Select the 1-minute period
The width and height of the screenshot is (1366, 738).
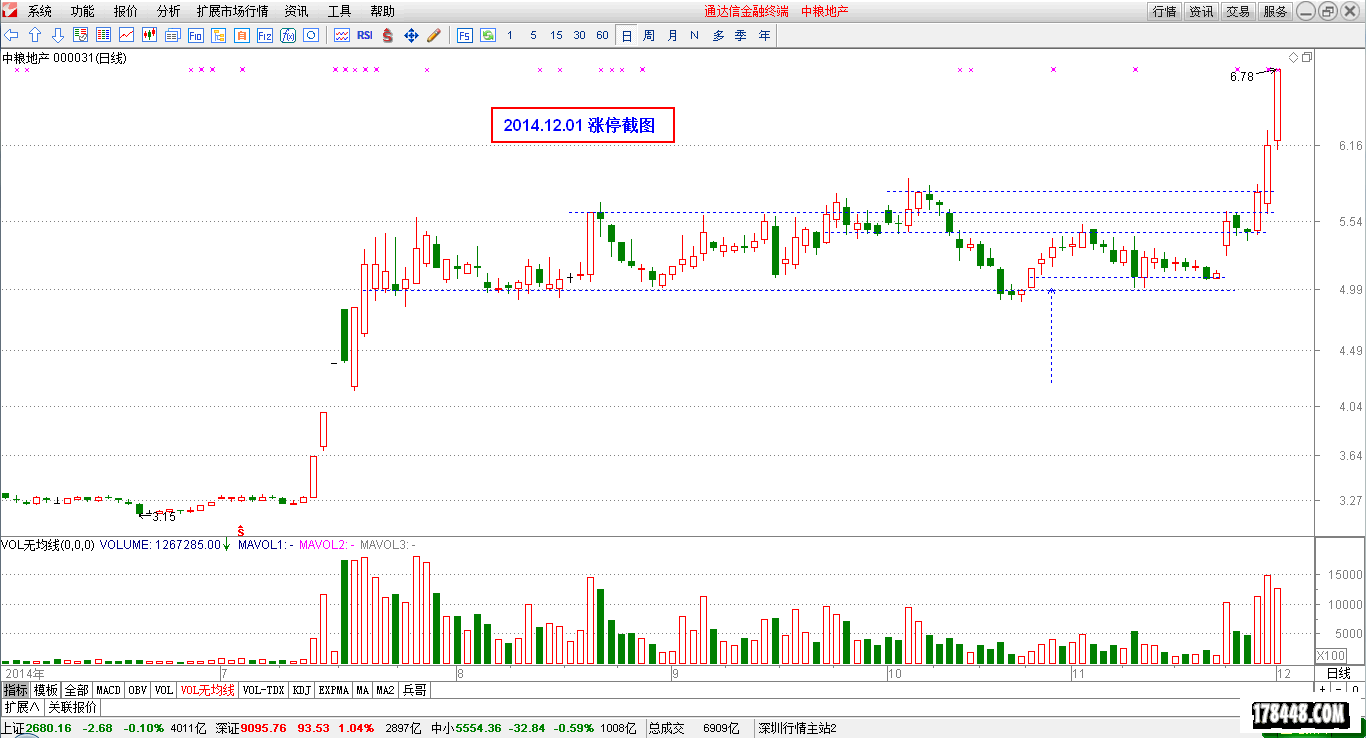(510, 35)
